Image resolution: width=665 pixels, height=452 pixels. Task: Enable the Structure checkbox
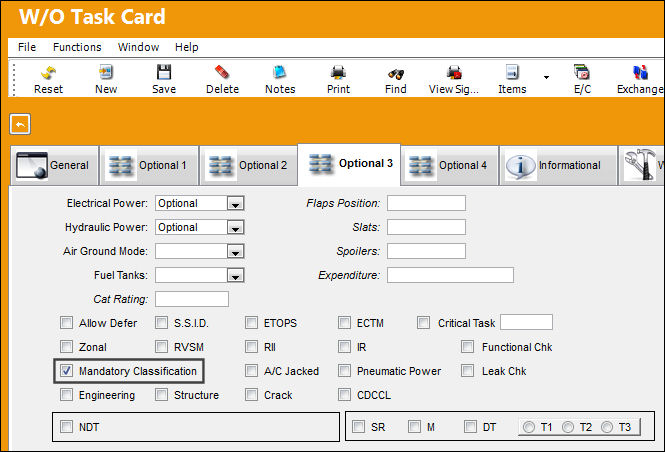[161, 395]
